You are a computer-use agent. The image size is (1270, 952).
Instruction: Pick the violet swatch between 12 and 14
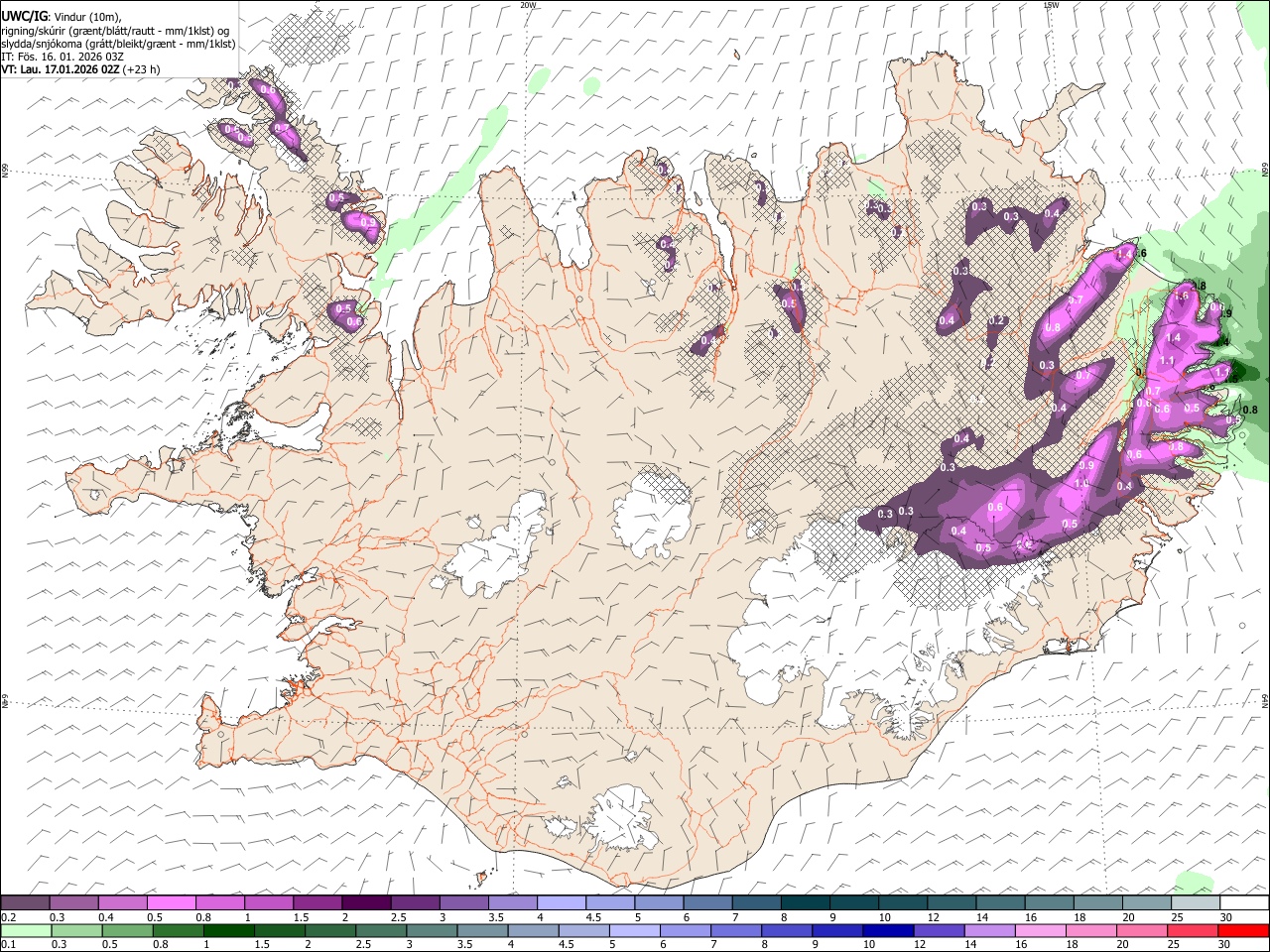[939, 930]
